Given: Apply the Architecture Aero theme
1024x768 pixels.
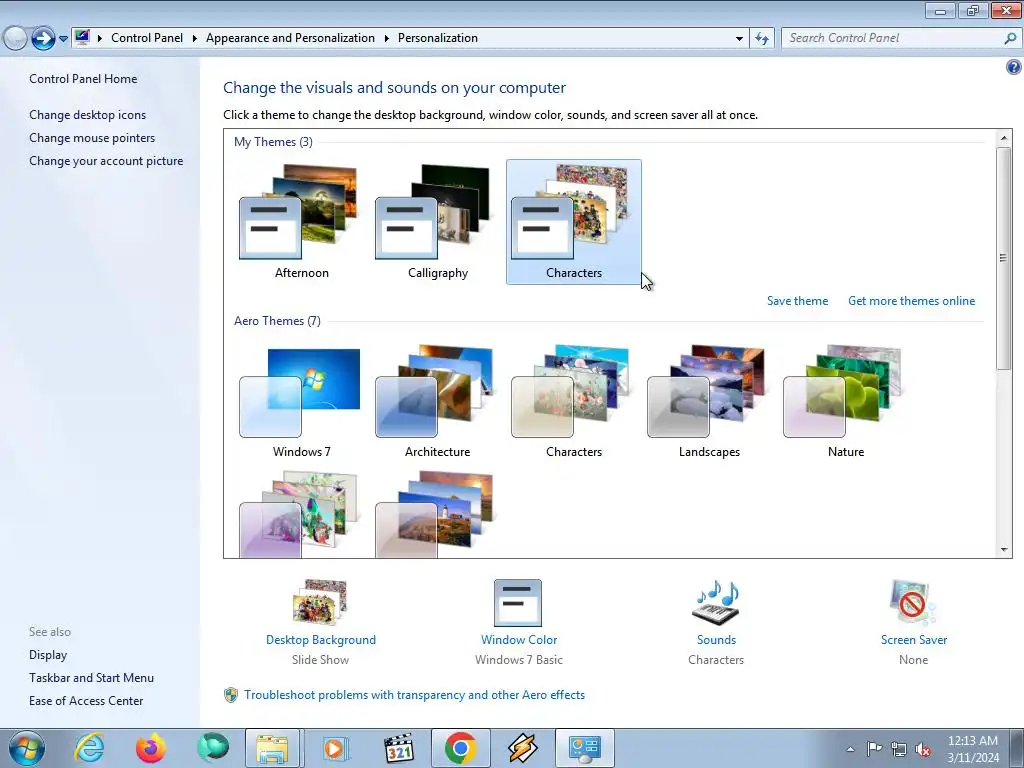Looking at the screenshot, I should pos(438,402).
